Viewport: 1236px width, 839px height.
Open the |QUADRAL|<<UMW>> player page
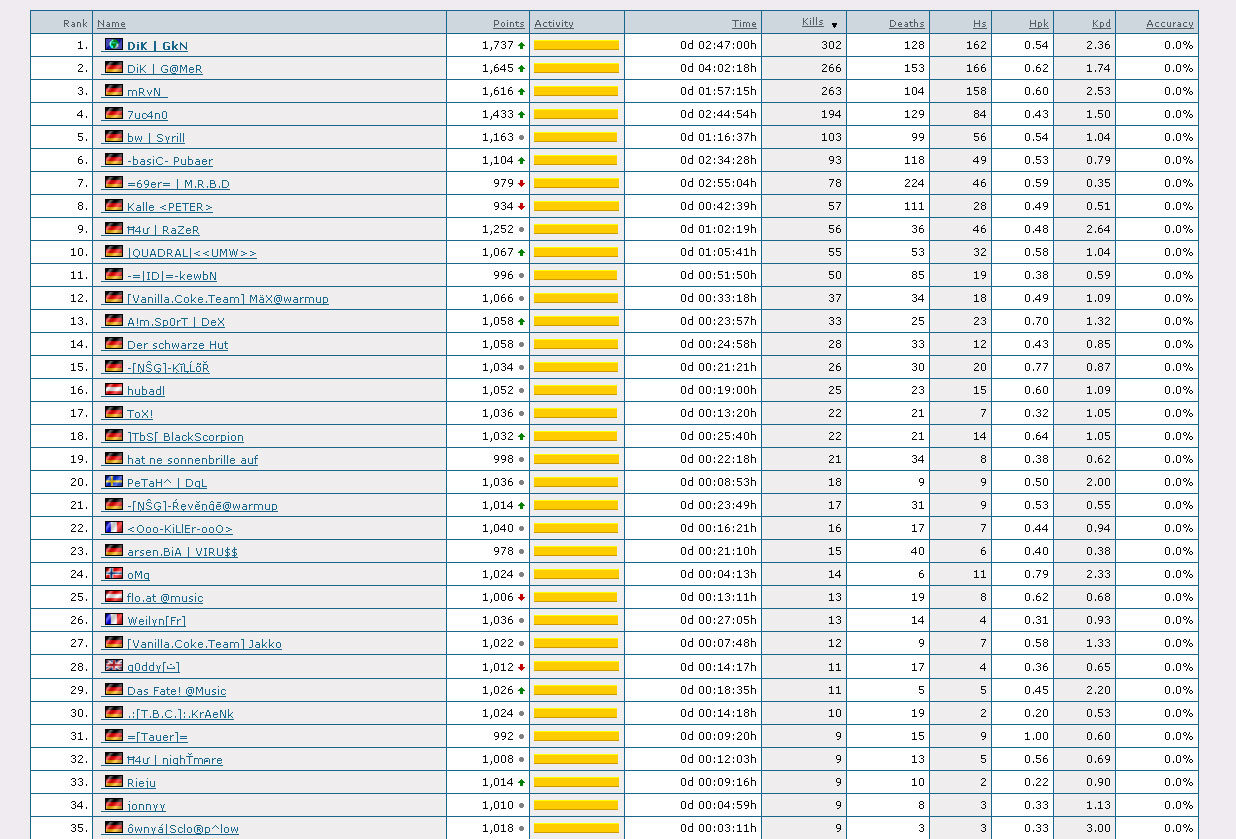(x=191, y=253)
